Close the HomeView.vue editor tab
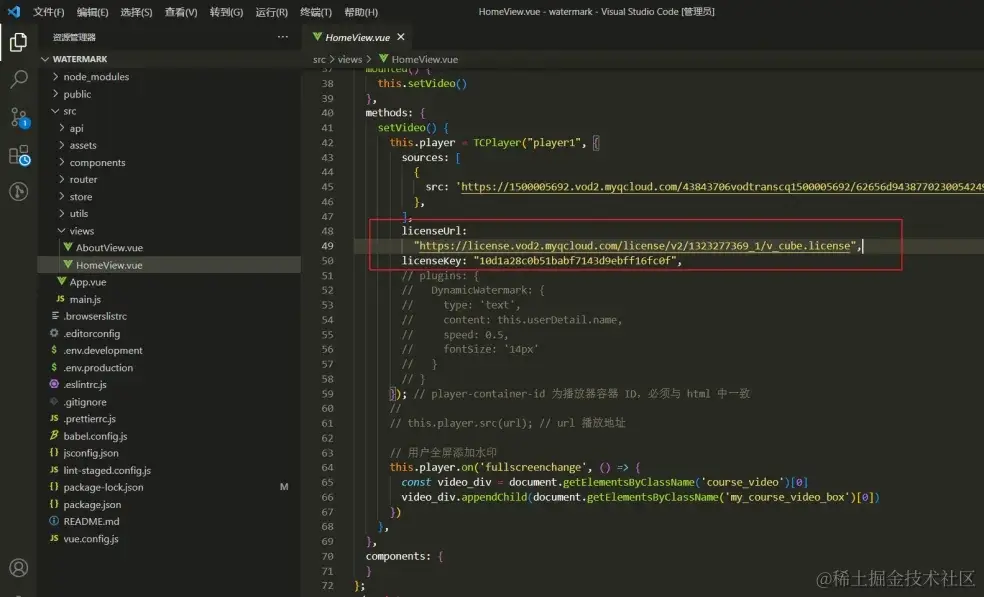Viewport: 984px width, 597px height. pos(400,37)
